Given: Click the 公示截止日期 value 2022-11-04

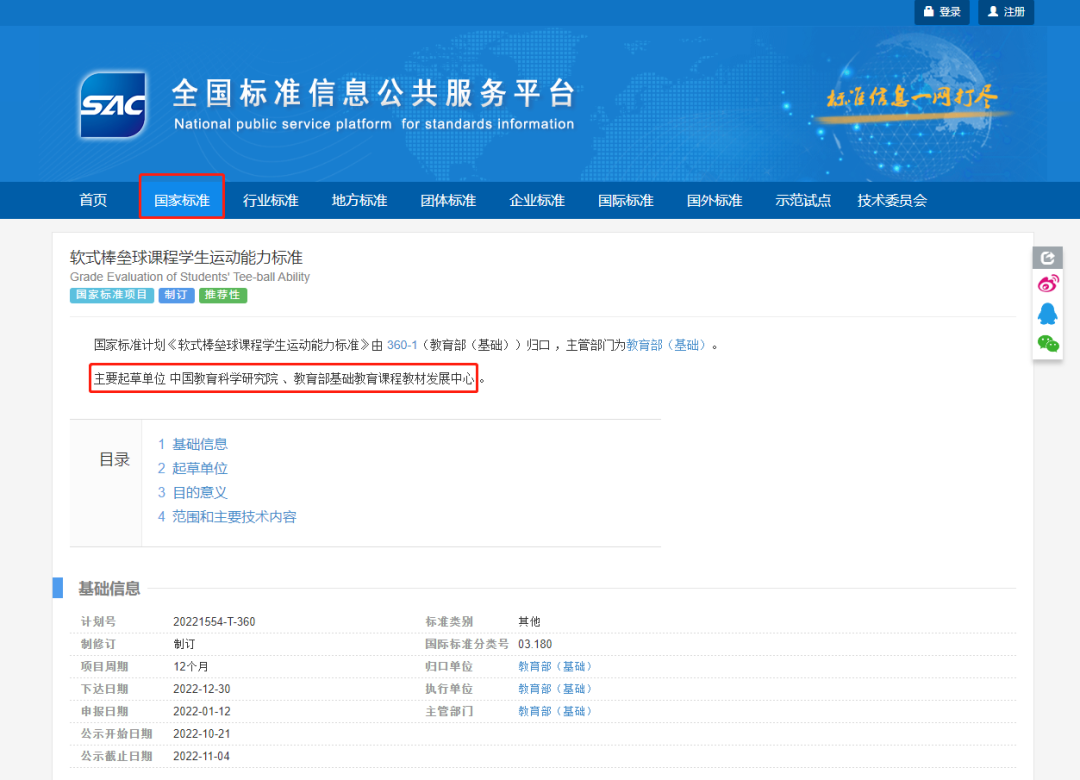Looking at the screenshot, I should tap(202, 756).
